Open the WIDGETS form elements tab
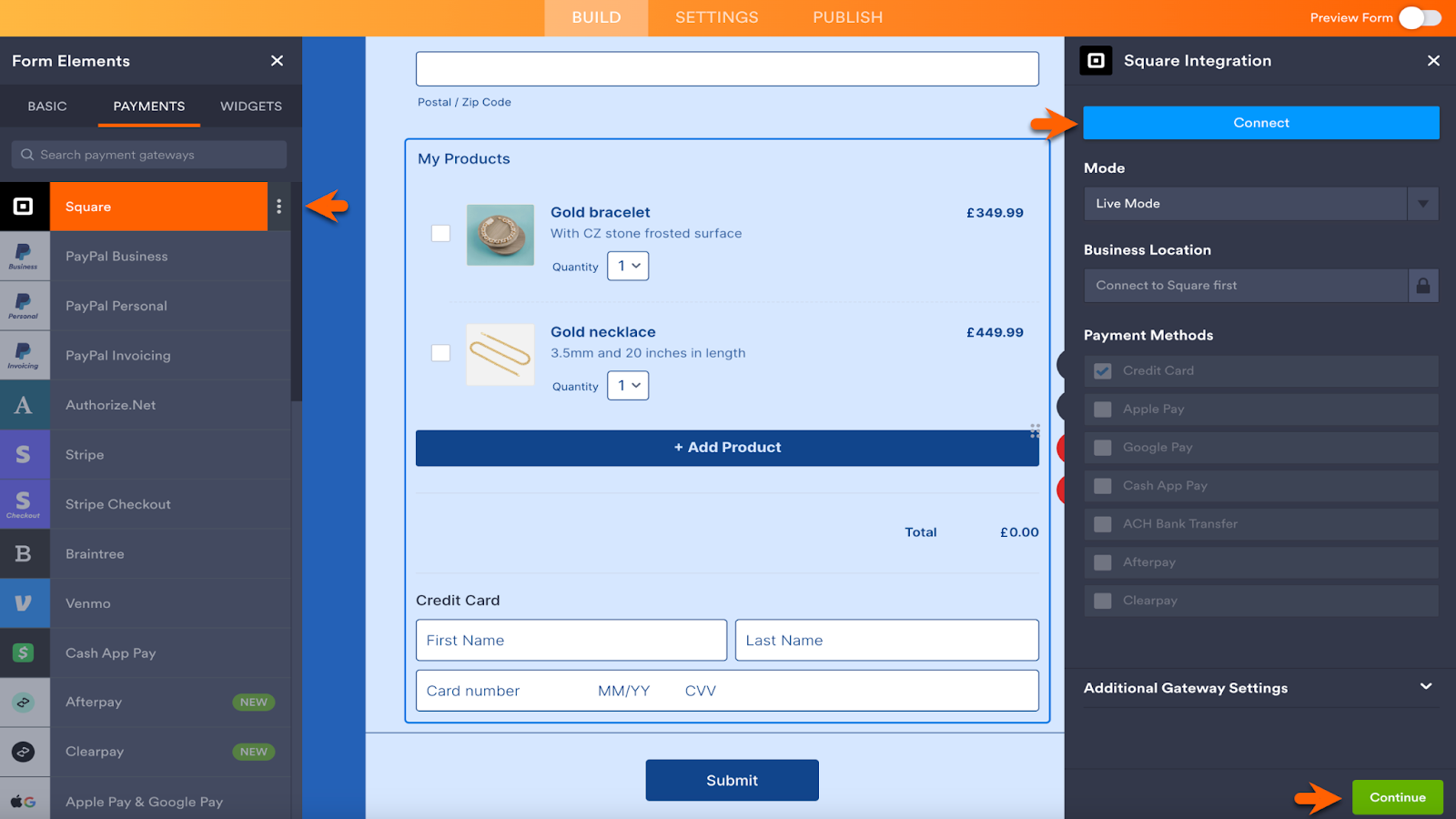This screenshot has height=819, width=1456. [x=251, y=106]
